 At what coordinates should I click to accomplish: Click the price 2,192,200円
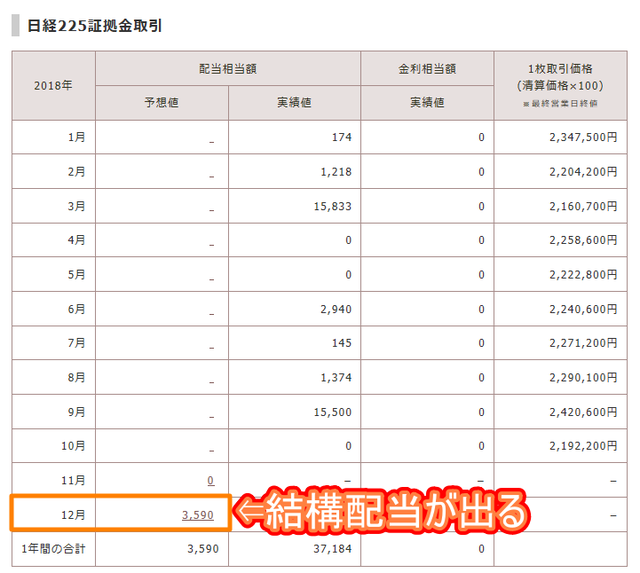583,446
